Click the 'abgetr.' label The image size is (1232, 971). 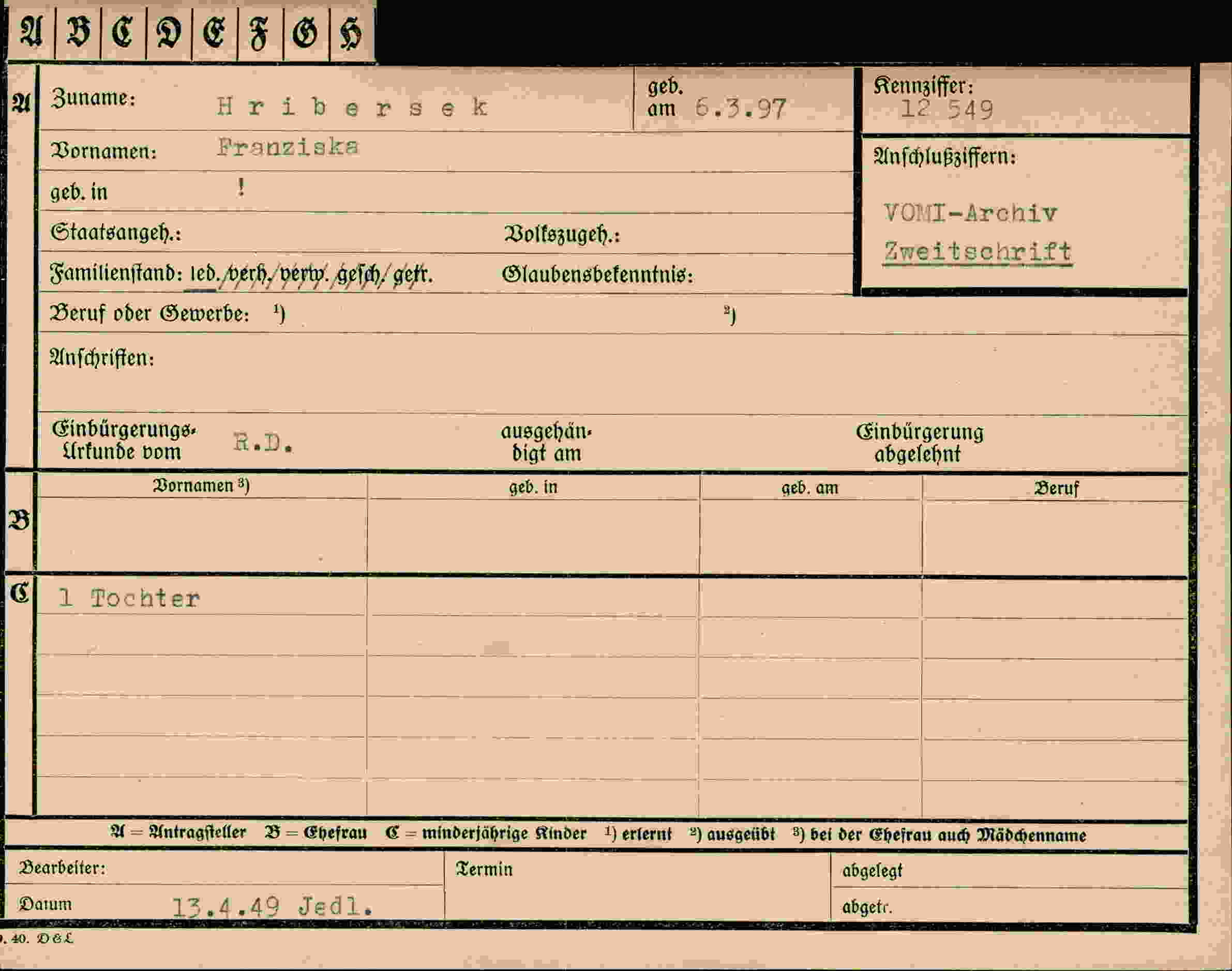[x=867, y=907]
